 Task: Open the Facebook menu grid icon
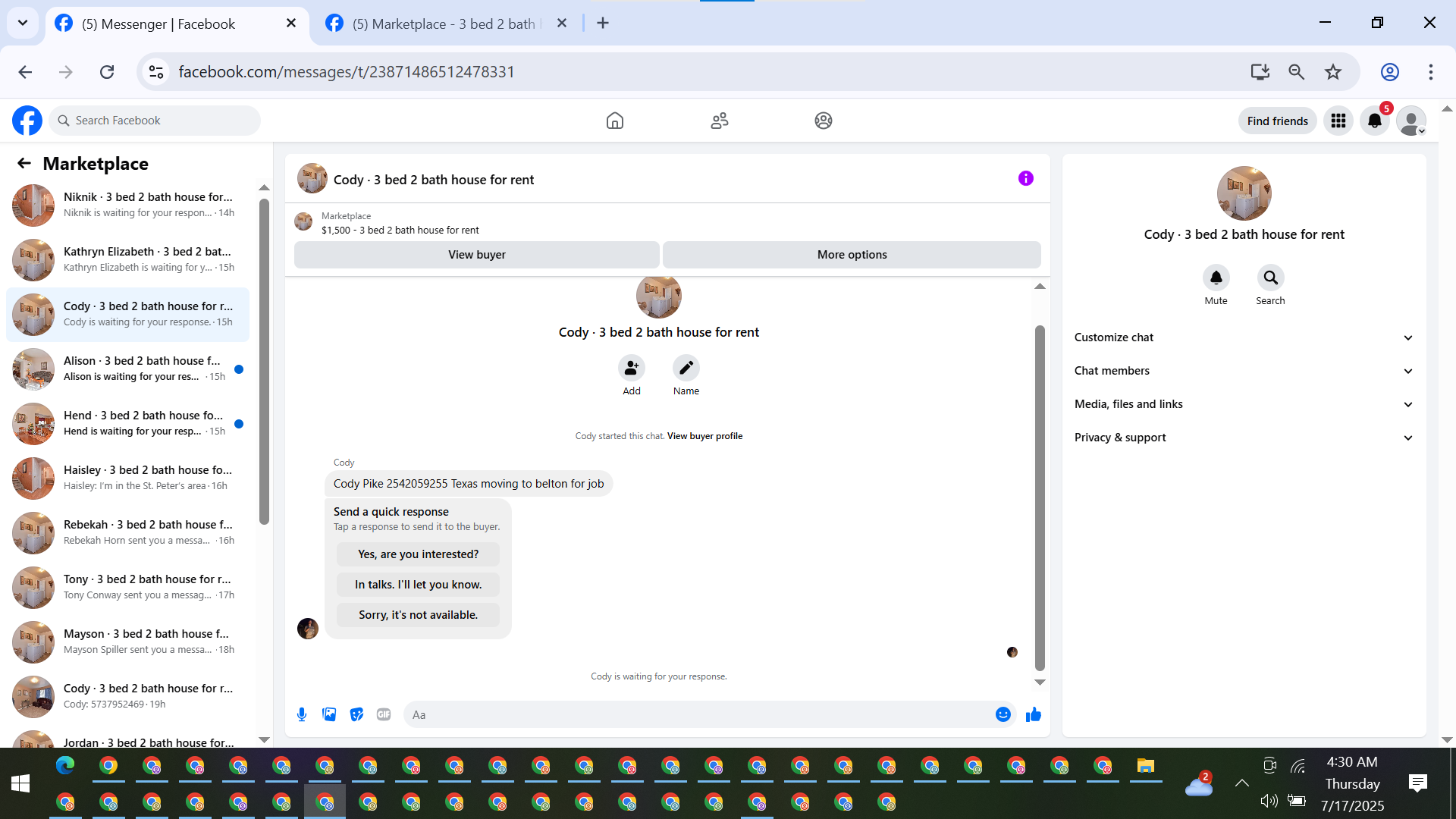coord(1338,121)
